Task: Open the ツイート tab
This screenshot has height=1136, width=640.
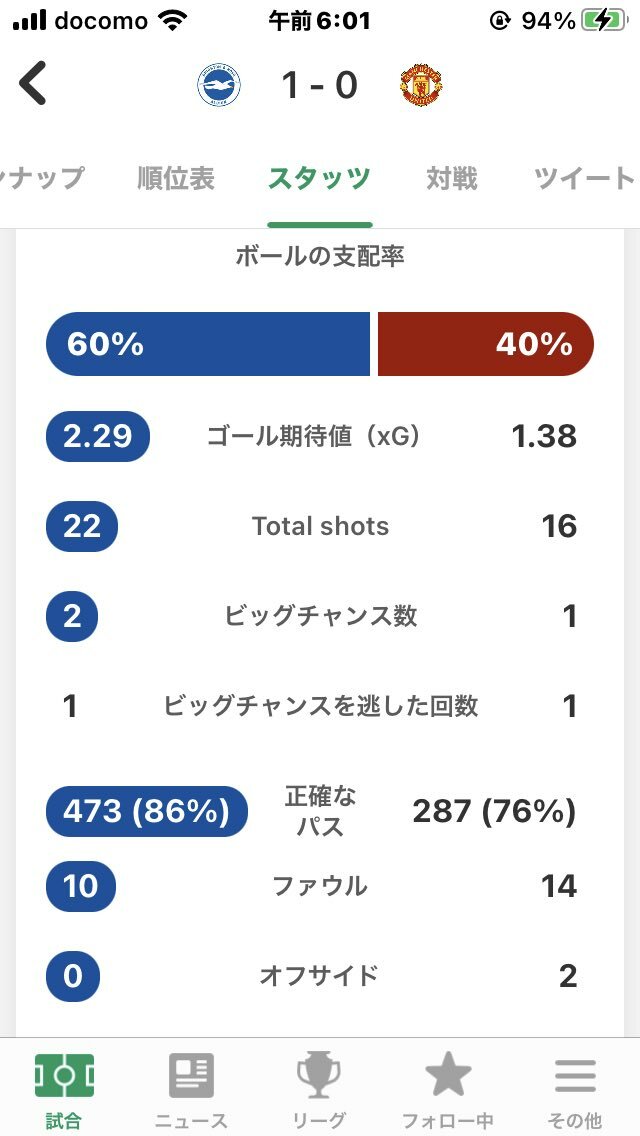Action: pos(584,179)
